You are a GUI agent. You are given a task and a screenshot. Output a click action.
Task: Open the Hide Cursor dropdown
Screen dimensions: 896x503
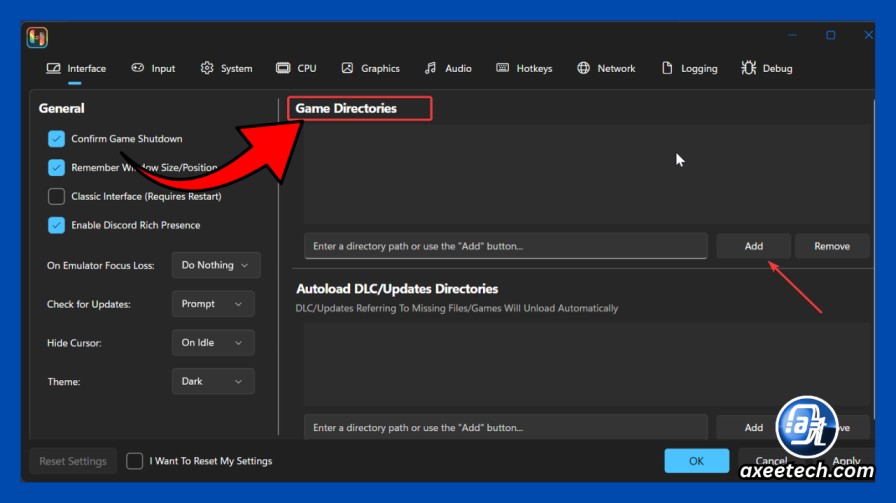coord(213,343)
